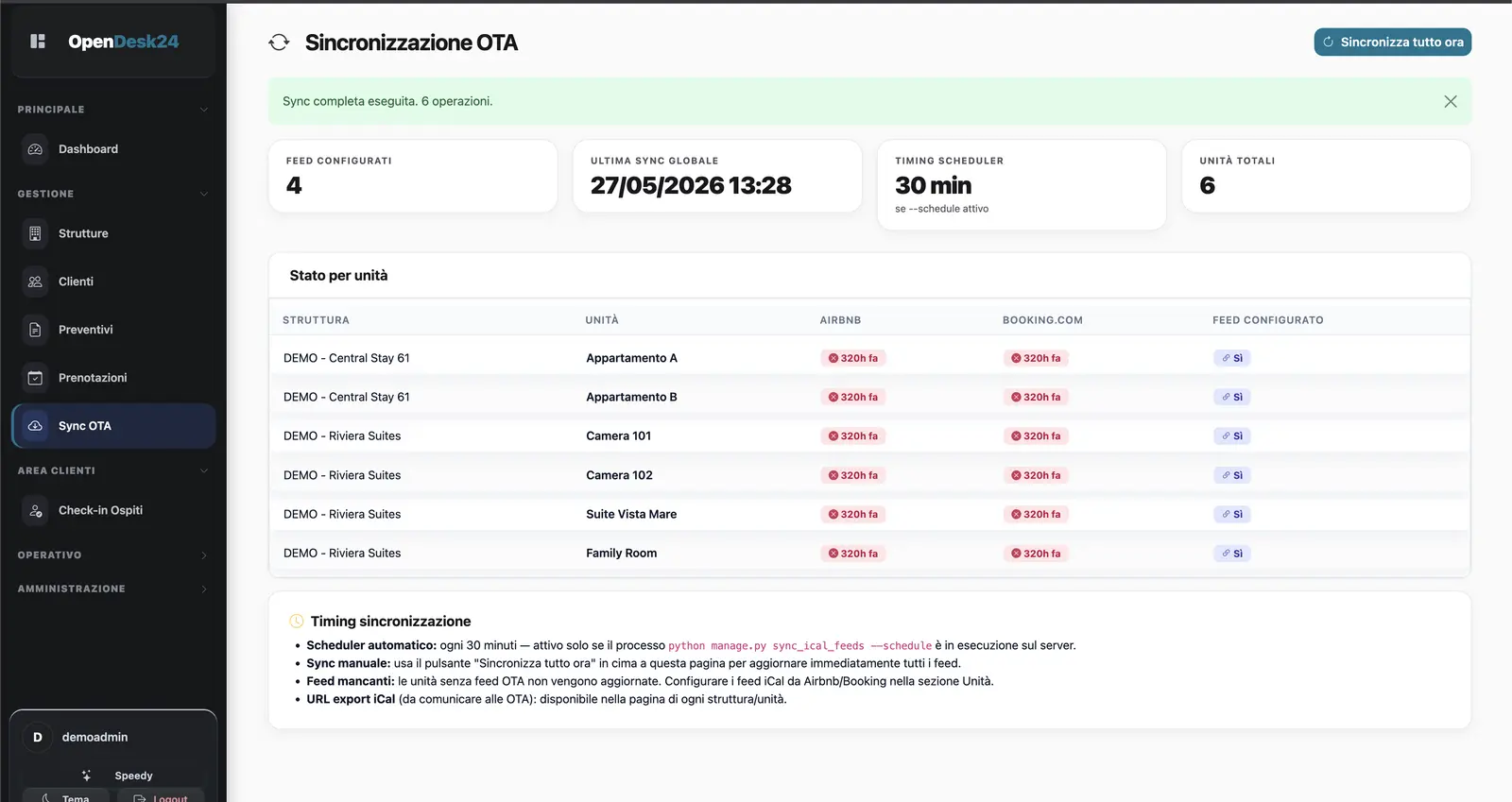1512x802 pixels.
Task: Click the sparkle icon next to Speedy
Action: (86, 776)
